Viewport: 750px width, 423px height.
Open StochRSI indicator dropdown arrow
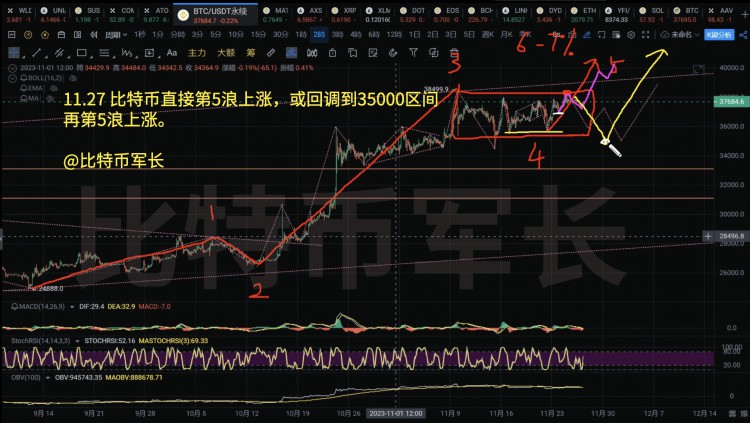pyautogui.click(x=77, y=341)
